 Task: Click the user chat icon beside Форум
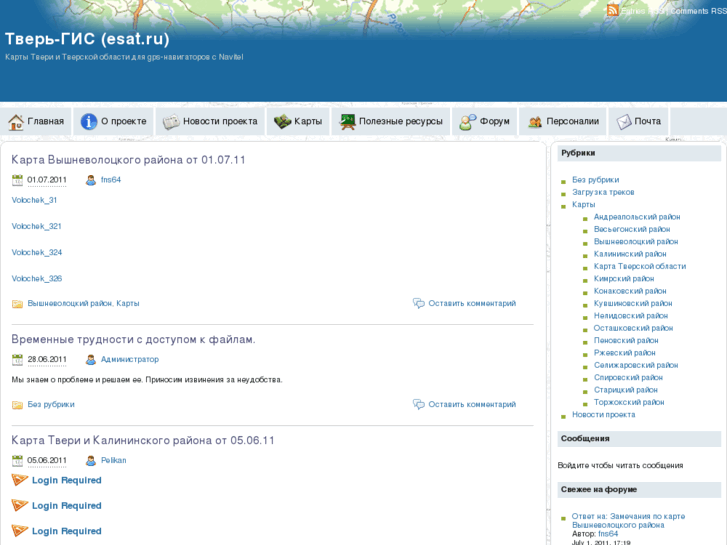pos(467,122)
